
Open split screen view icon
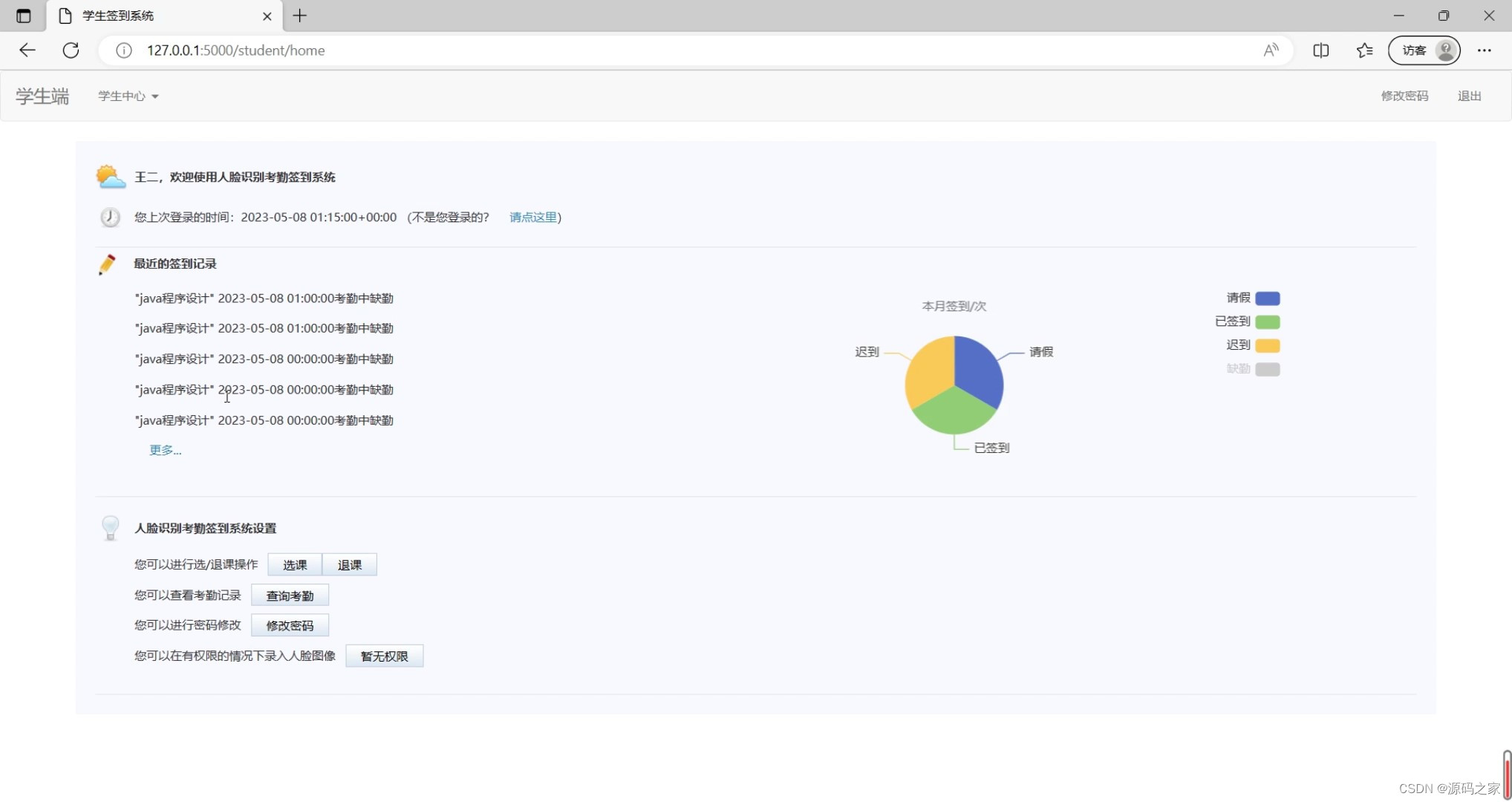(x=1320, y=50)
